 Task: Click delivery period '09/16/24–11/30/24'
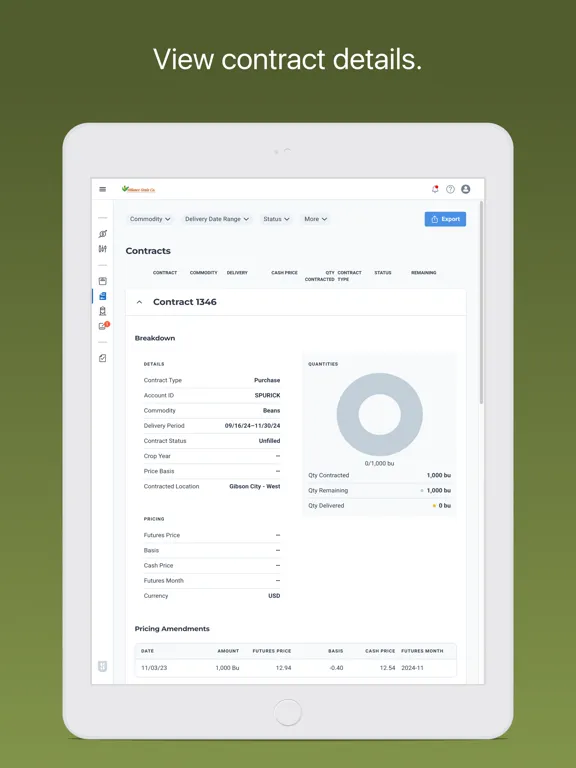coord(252,426)
